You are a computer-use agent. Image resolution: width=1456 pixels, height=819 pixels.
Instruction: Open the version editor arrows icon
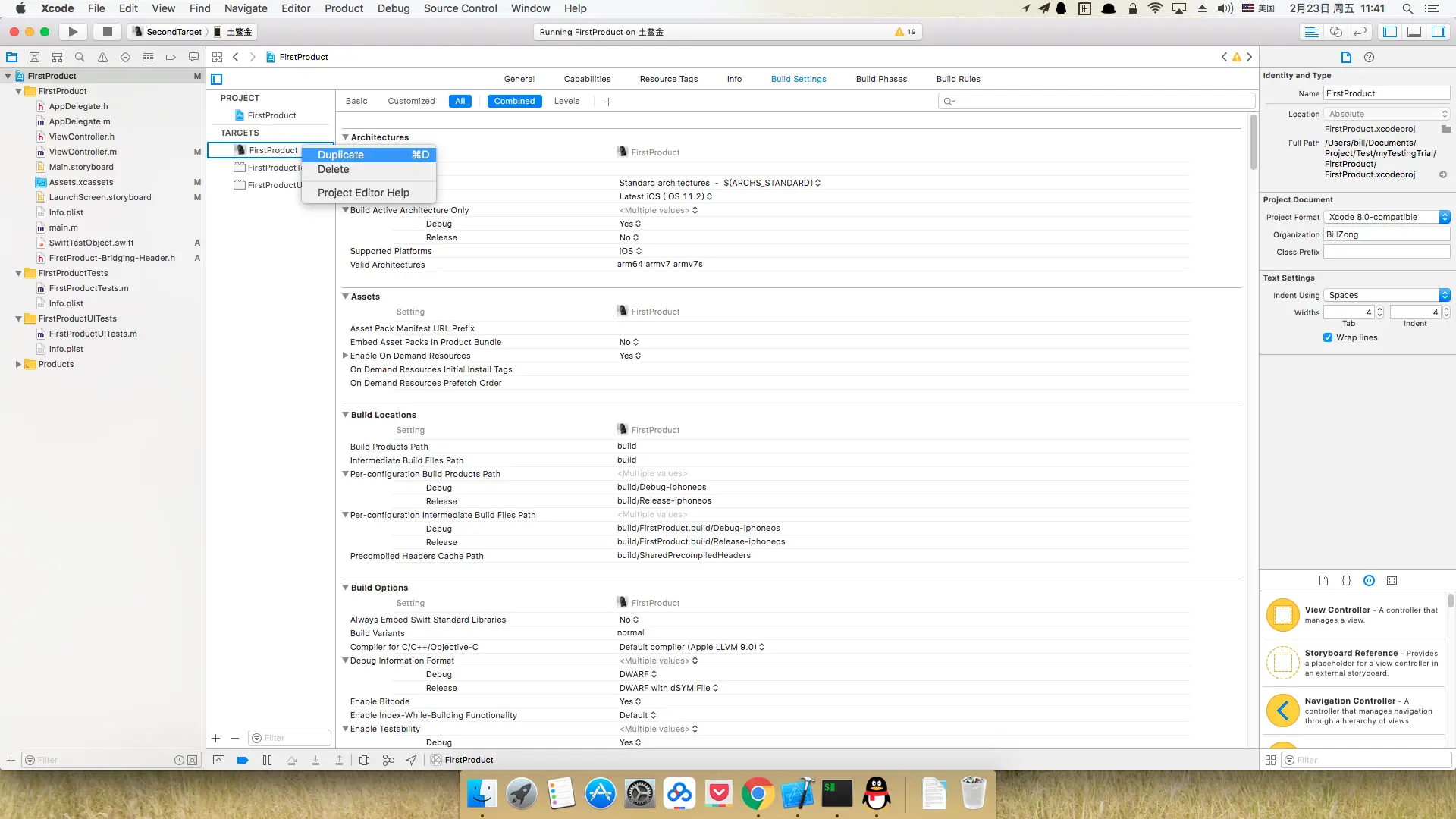click(1360, 32)
